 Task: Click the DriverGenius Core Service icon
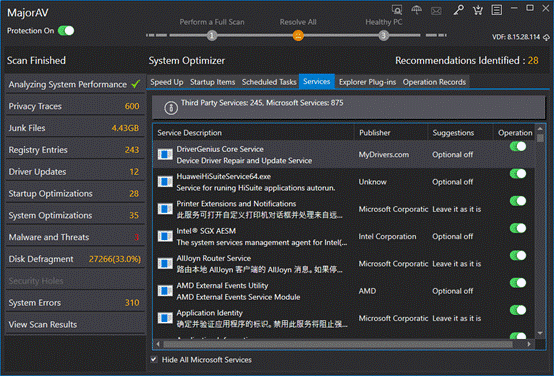(165, 154)
